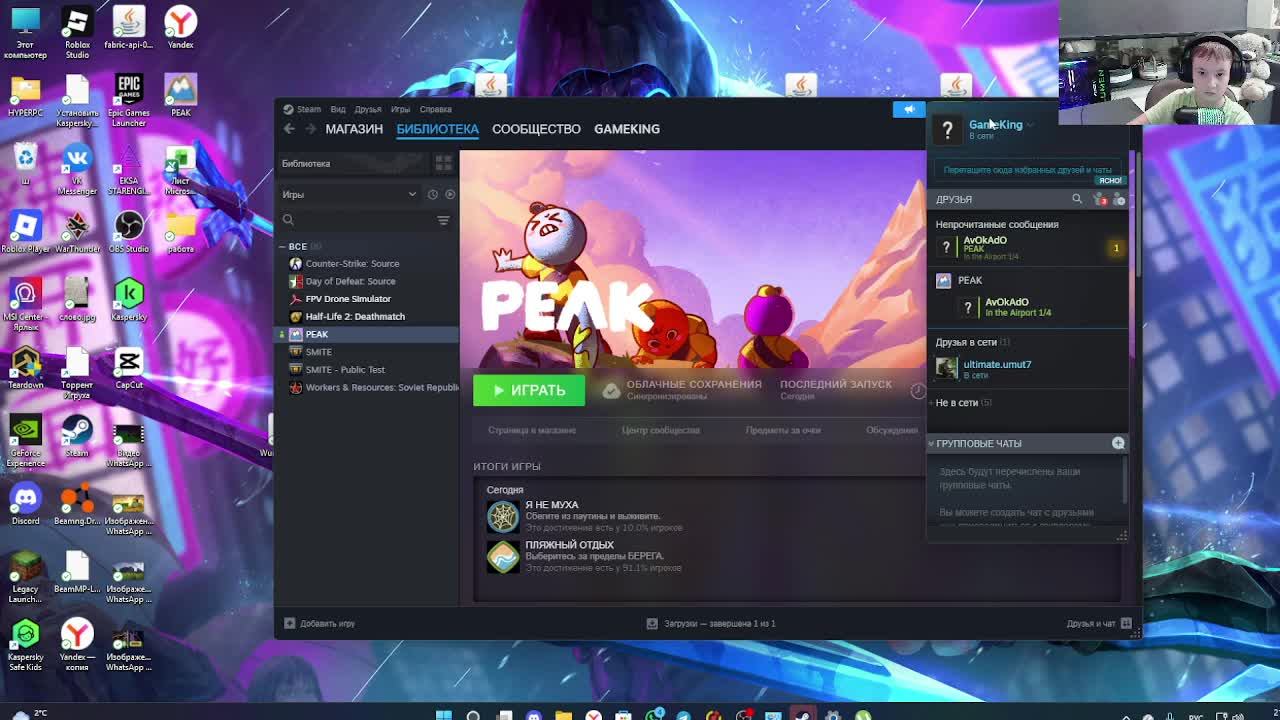
Task: Open the Справка menu
Action: pos(436,109)
